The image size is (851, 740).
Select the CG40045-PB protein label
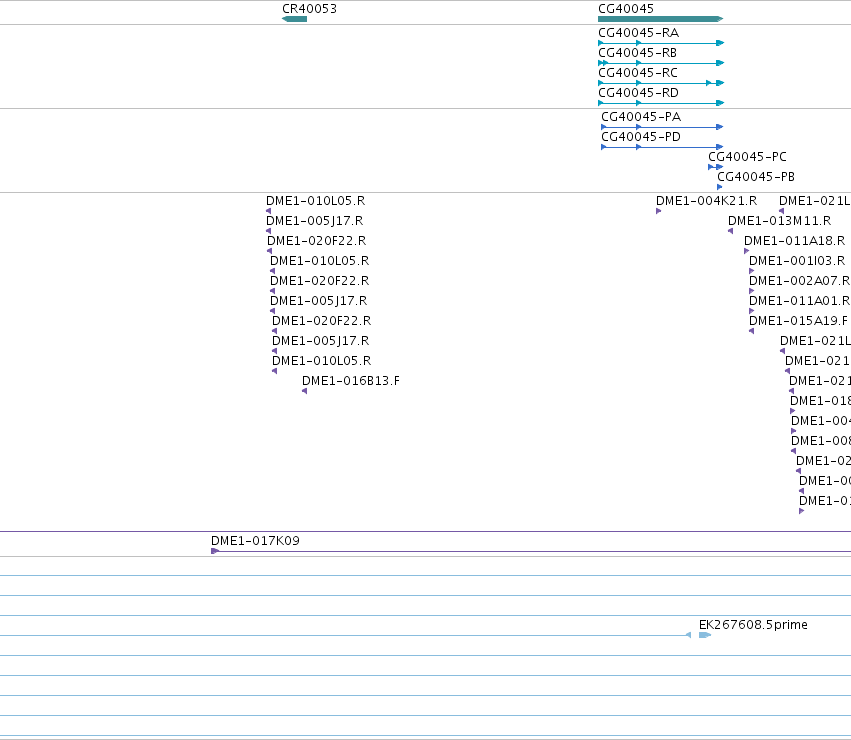coord(756,177)
